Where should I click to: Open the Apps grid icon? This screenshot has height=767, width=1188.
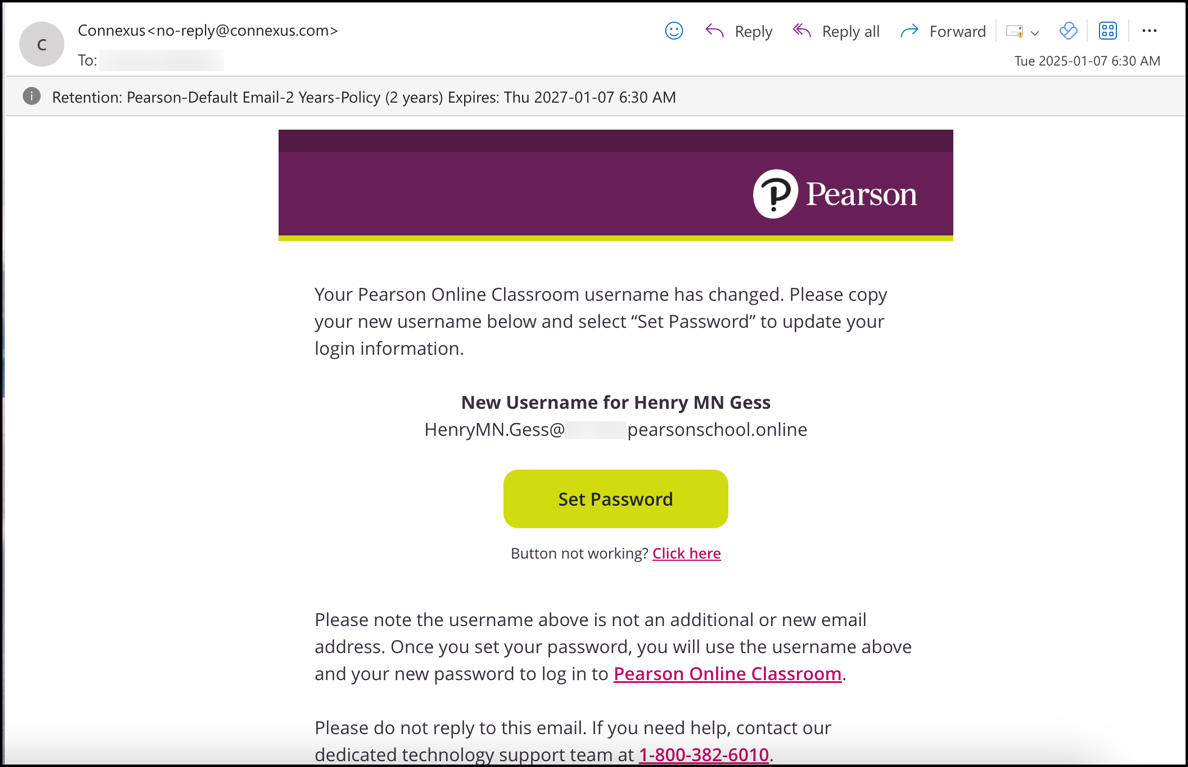point(1108,31)
